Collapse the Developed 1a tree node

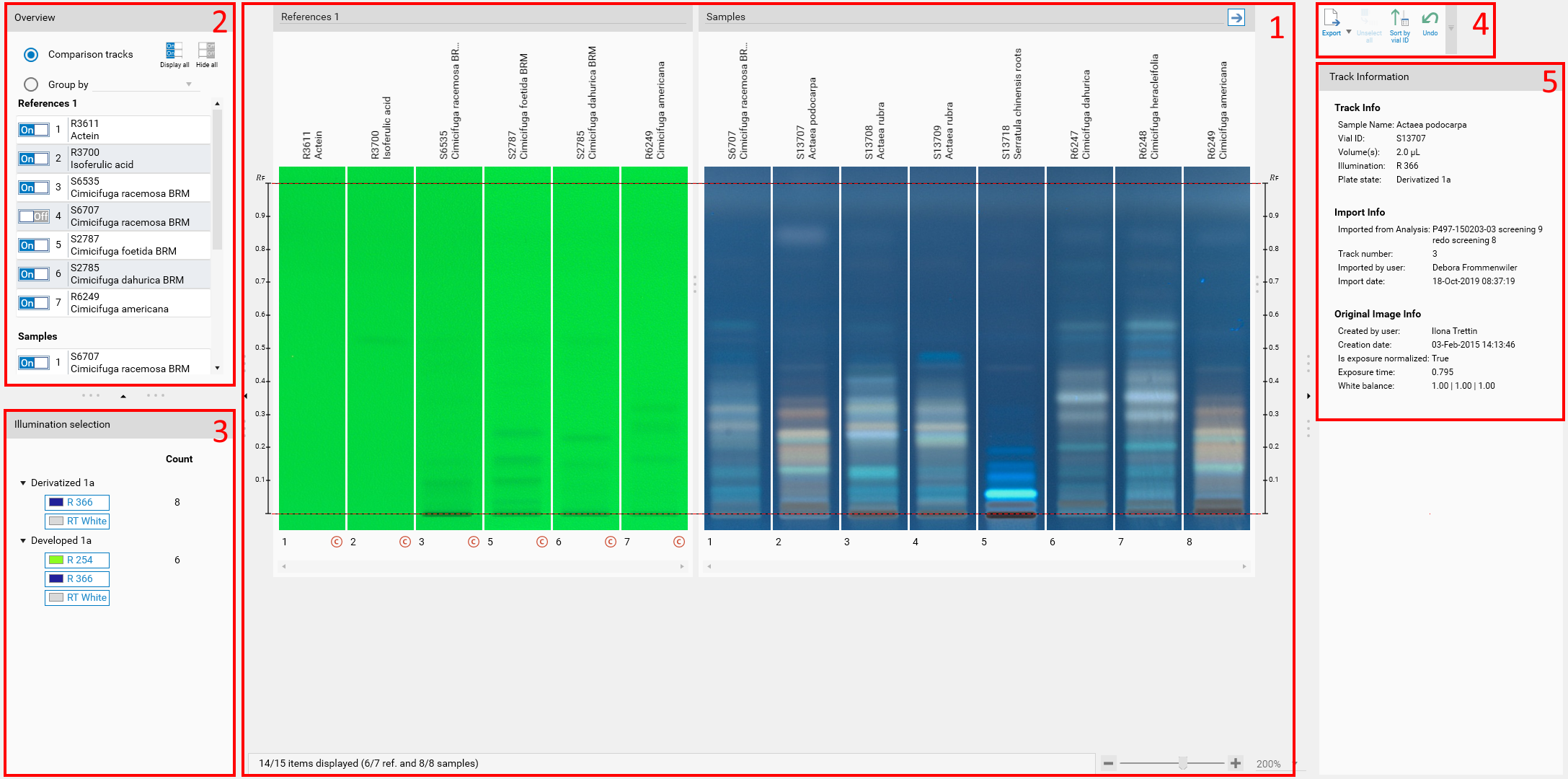23,541
